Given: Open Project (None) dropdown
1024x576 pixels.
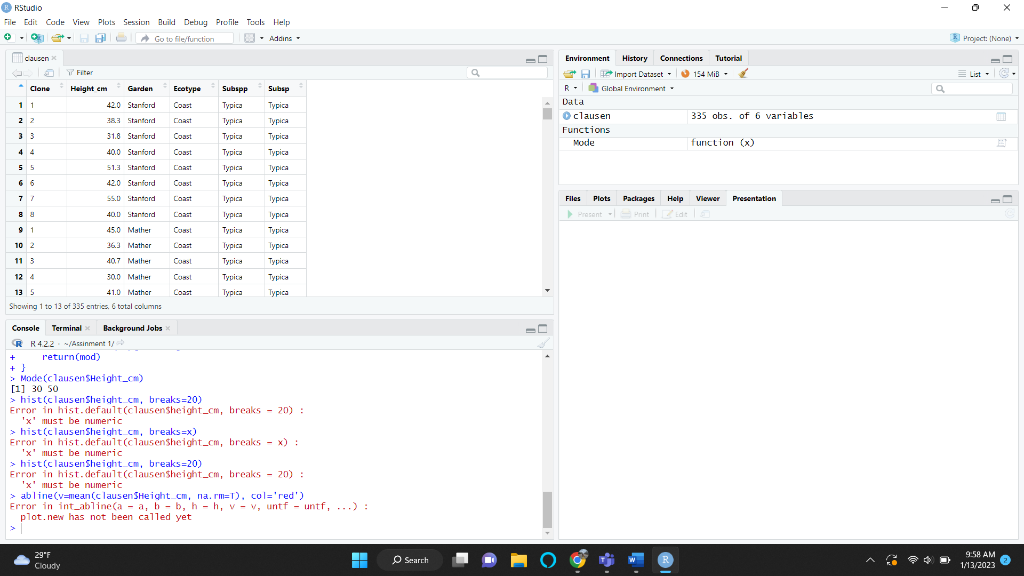Looking at the screenshot, I should click(x=984, y=38).
